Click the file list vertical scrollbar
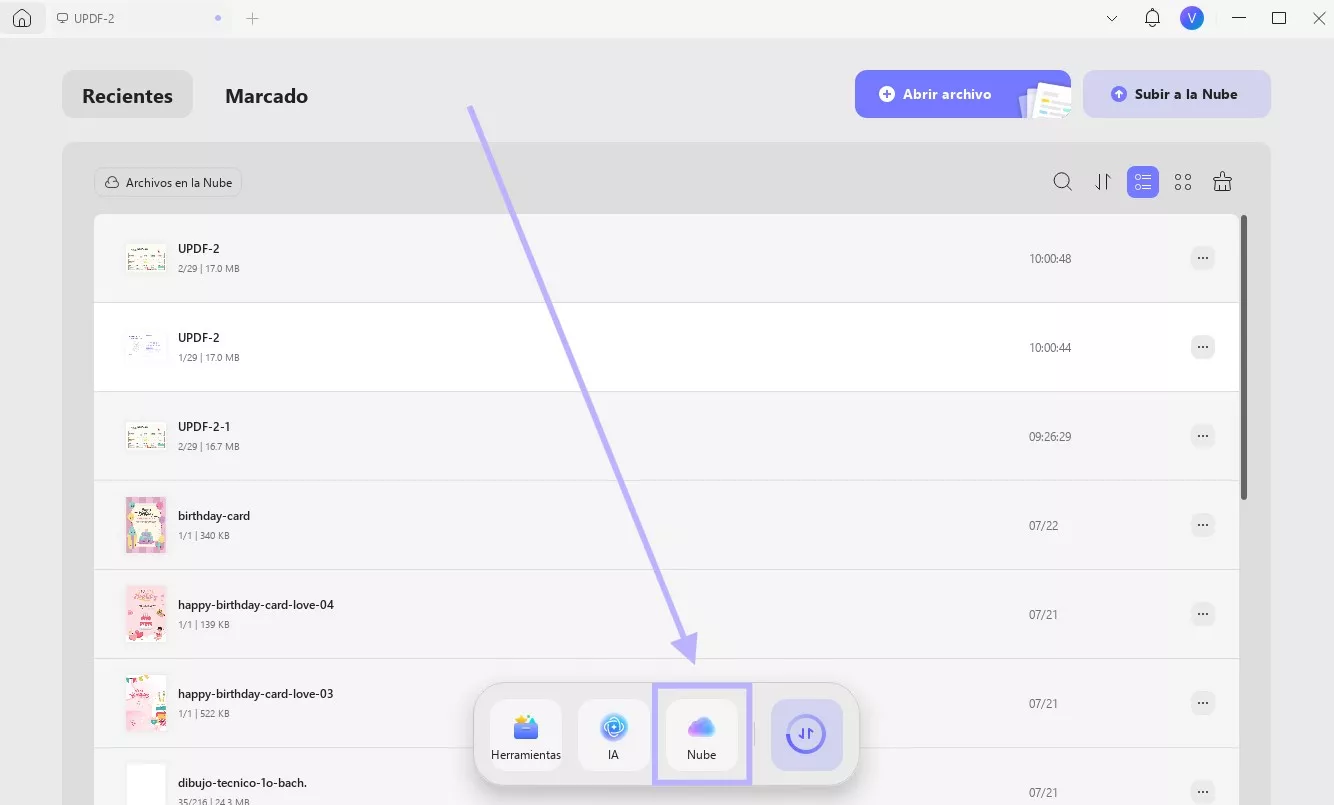Viewport: 1334px width, 805px height. click(x=1244, y=357)
